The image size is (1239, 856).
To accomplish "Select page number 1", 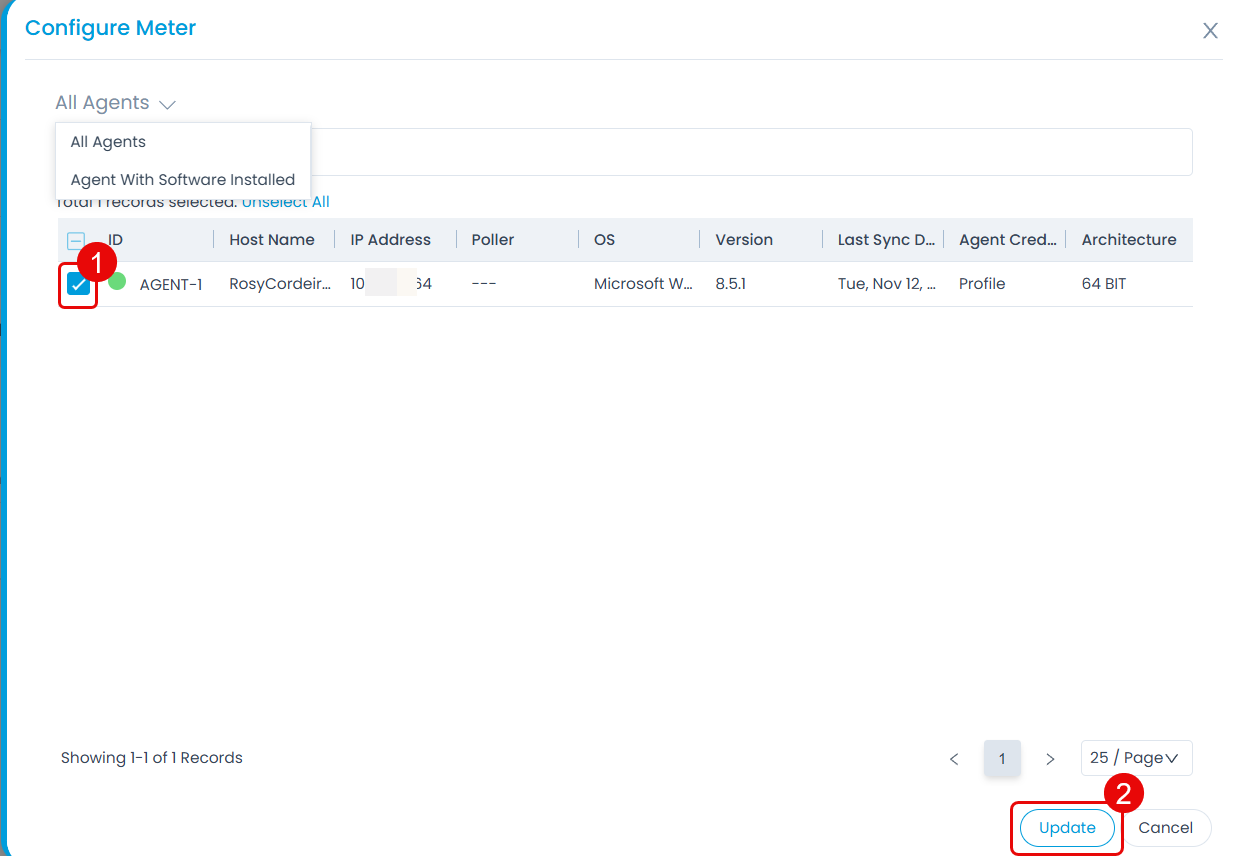I will 1002,759.
